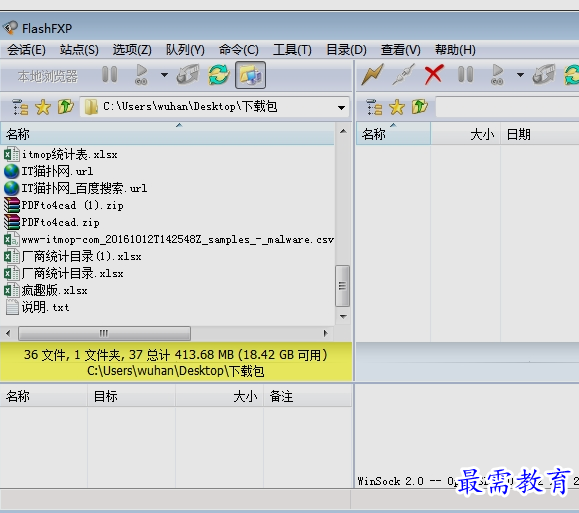Click the remote pane Go icon
Image resolution: width=579 pixels, height=513 pixels.
tap(497, 75)
